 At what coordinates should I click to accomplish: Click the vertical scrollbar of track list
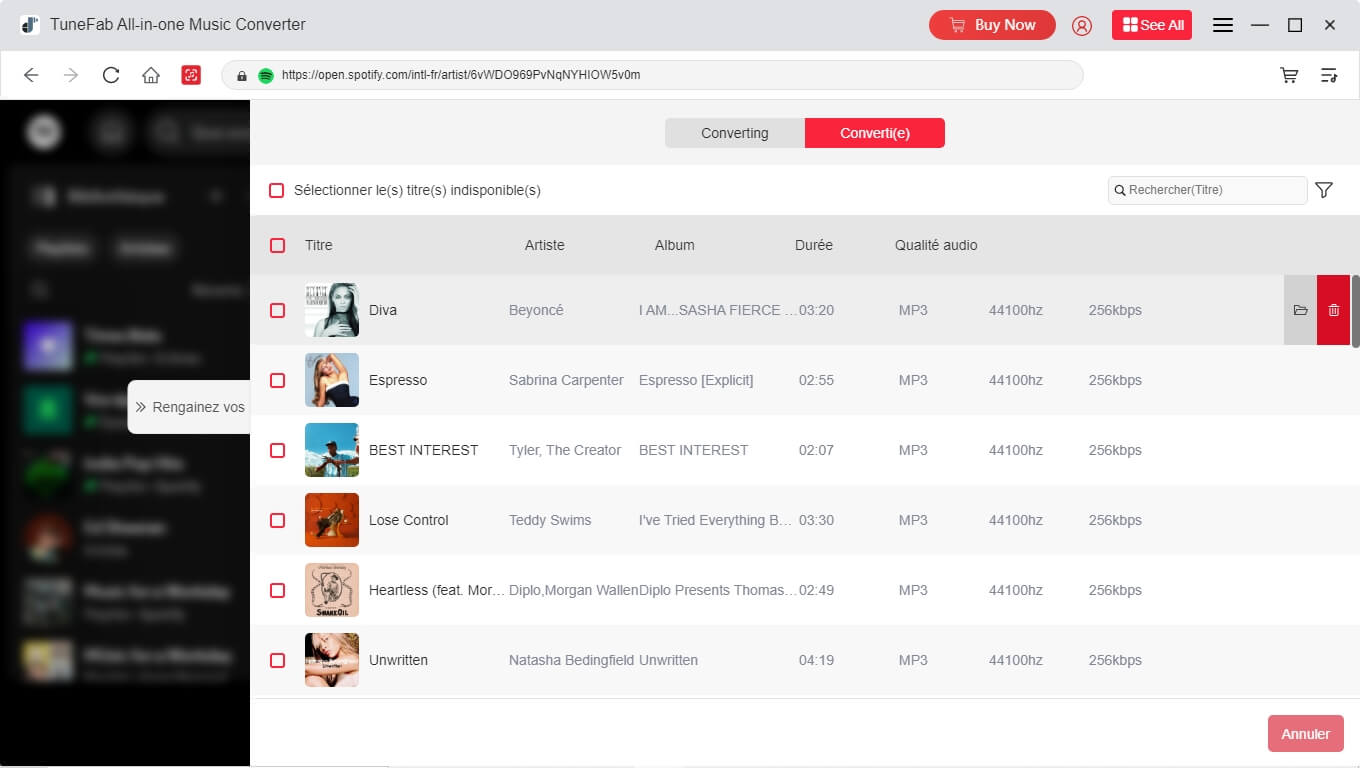click(x=1356, y=311)
